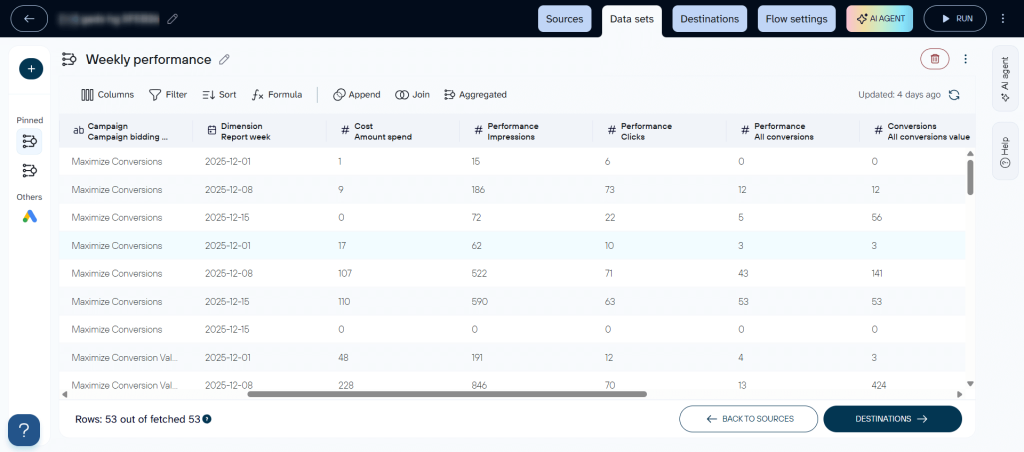Image resolution: width=1024 pixels, height=452 pixels.
Task: Open the Formula tool
Action: coord(277,95)
